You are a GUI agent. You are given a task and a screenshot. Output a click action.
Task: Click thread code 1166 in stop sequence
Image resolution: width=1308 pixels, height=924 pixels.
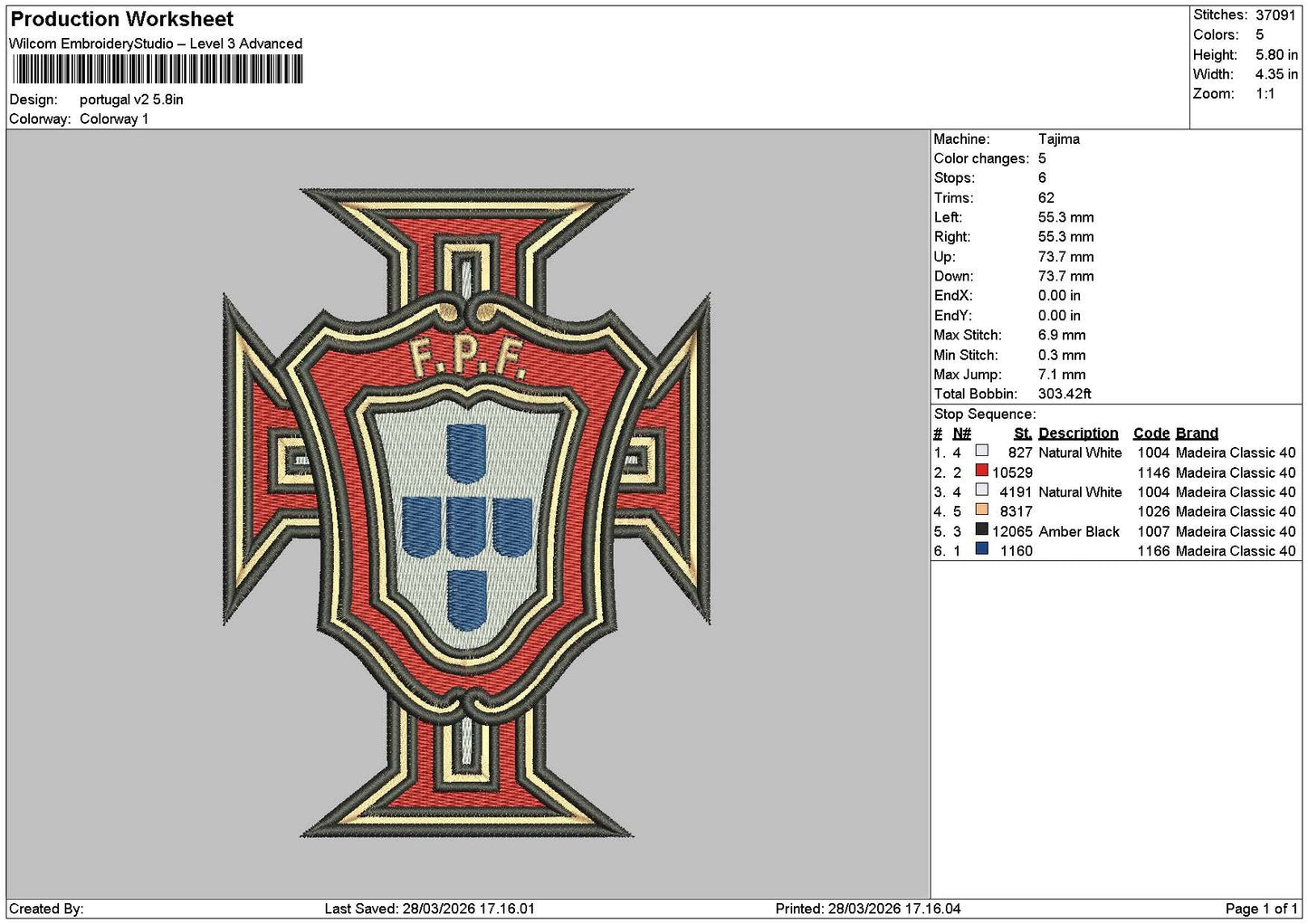1153,551
